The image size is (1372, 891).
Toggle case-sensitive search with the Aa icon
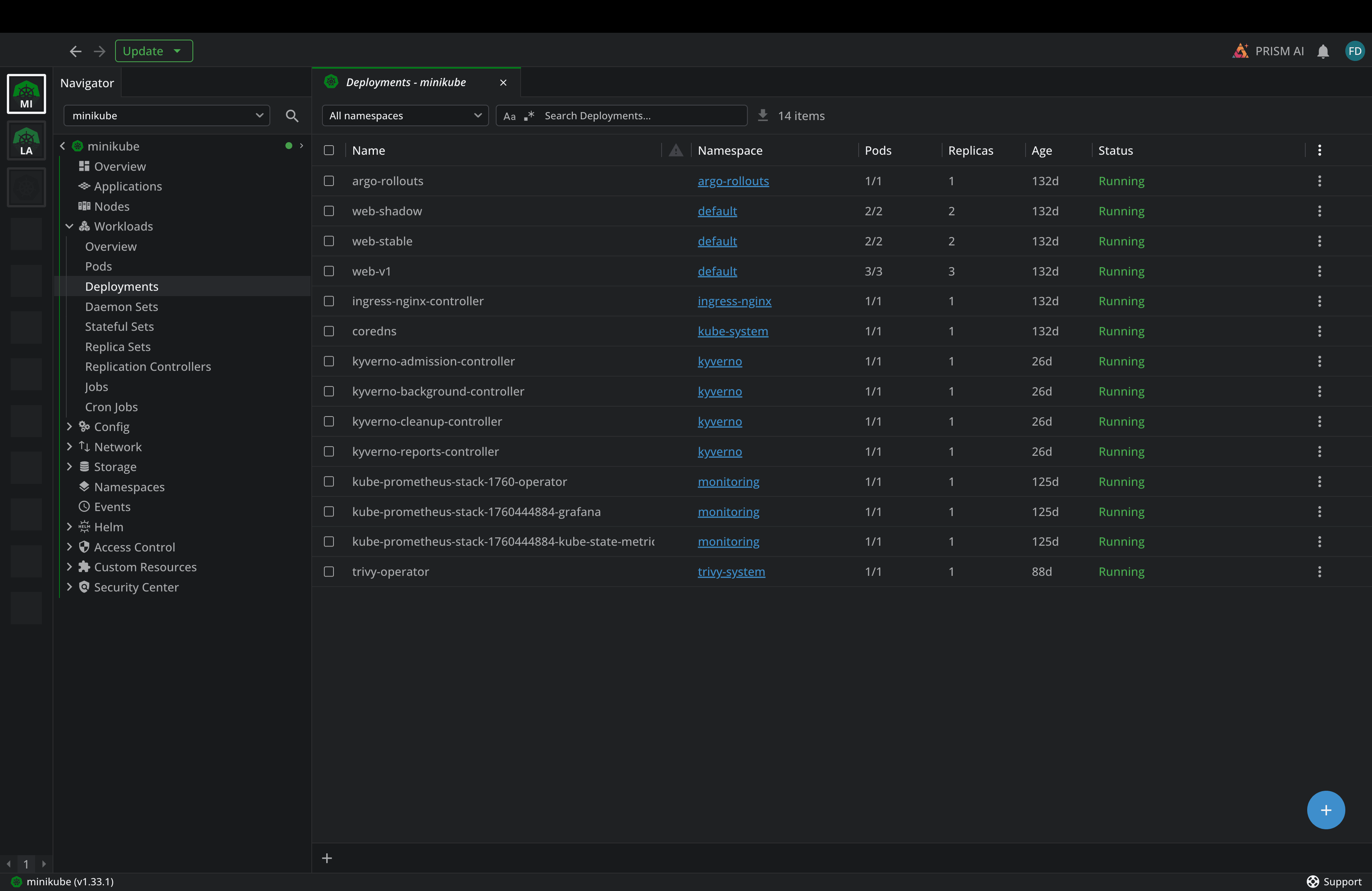[510, 116]
